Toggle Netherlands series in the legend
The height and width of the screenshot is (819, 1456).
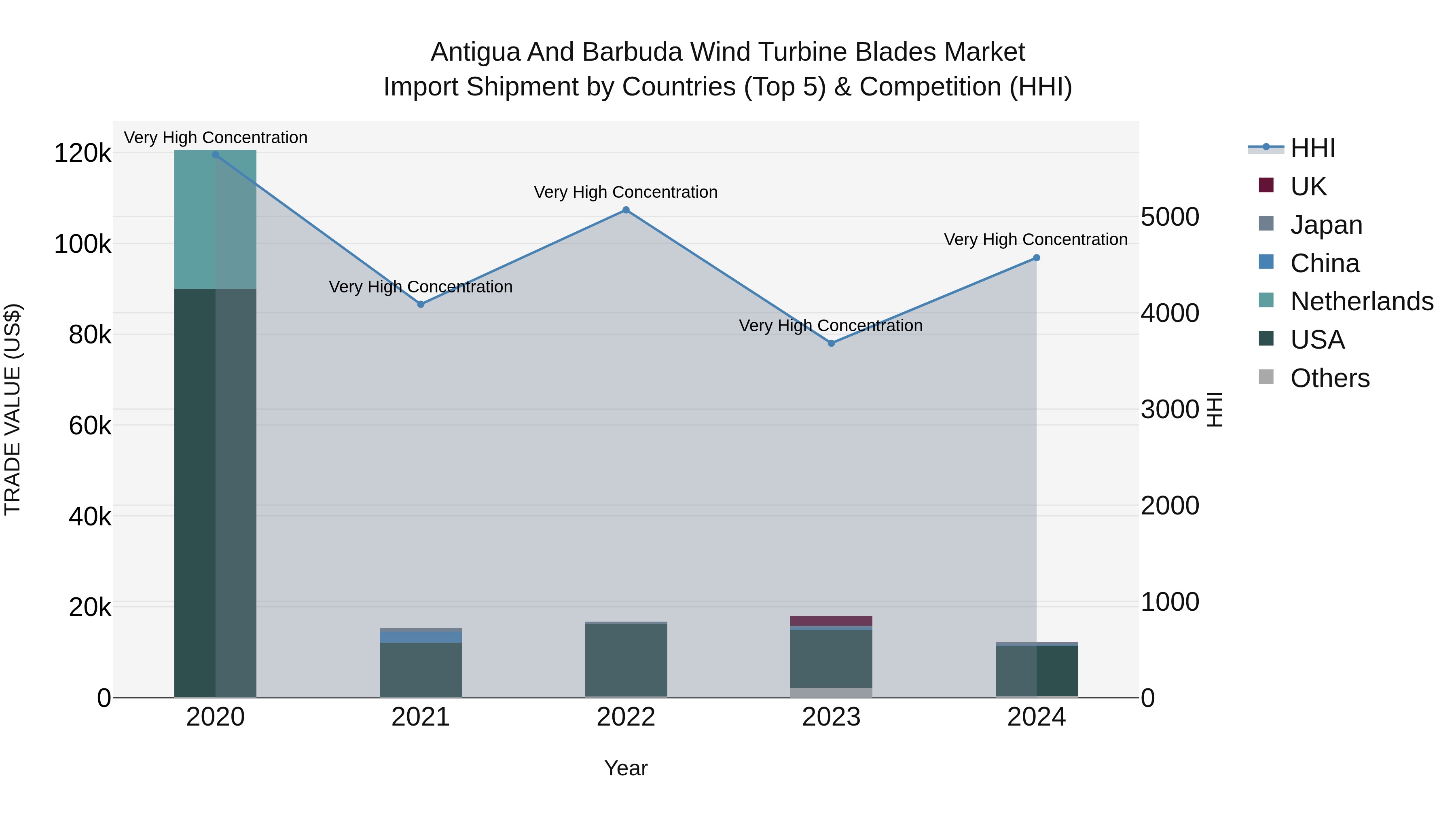(1346, 301)
